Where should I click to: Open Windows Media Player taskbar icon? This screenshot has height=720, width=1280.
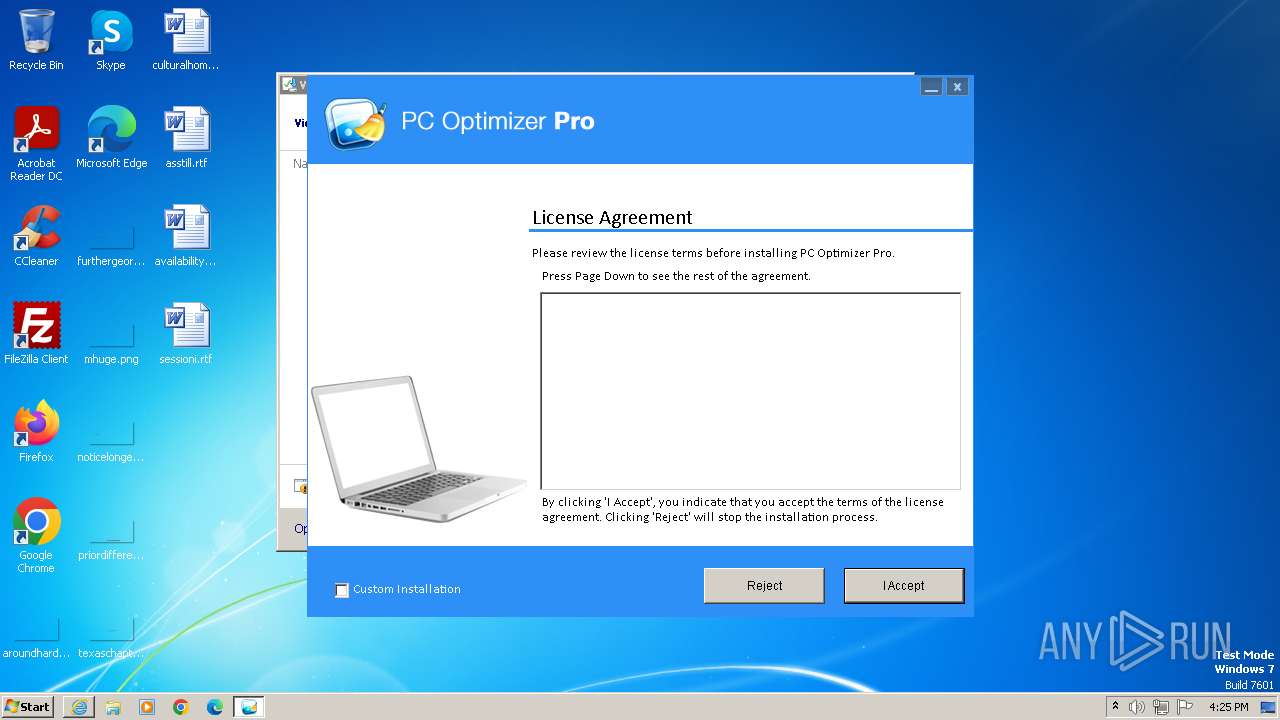click(x=147, y=707)
